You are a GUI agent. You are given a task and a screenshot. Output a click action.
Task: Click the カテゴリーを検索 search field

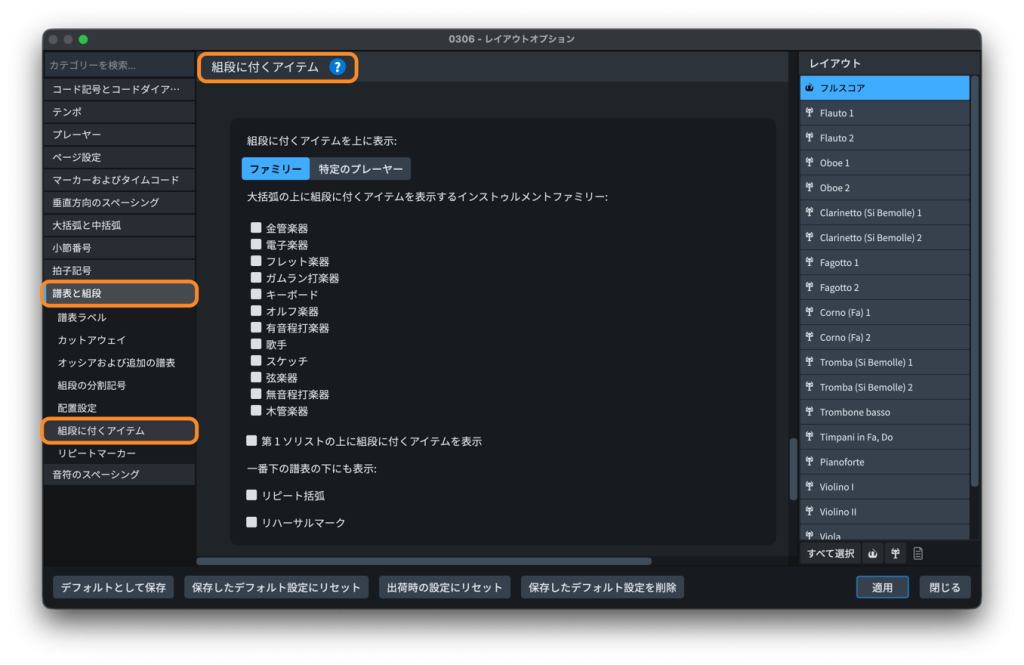pos(119,65)
